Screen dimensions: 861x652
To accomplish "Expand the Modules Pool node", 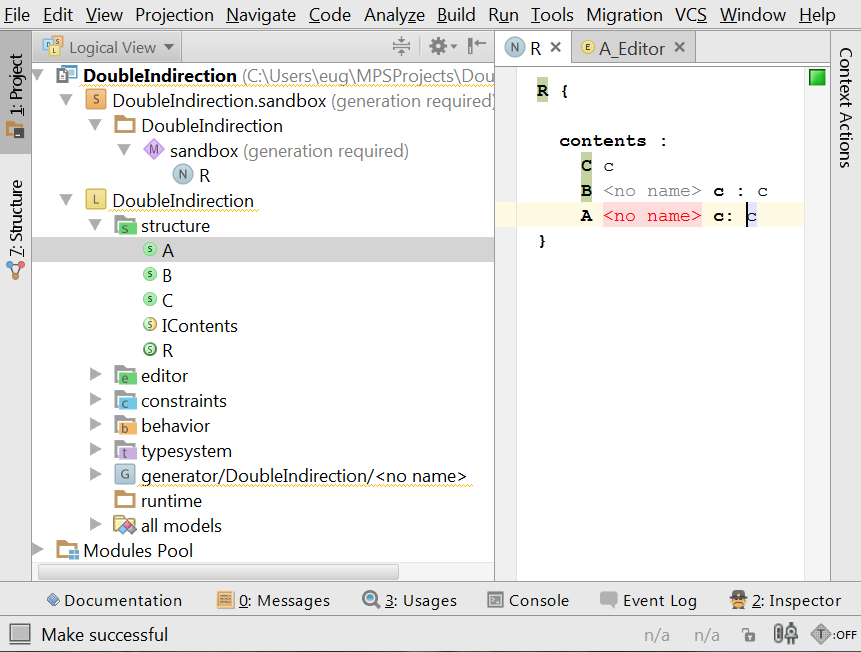I will [38, 550].
